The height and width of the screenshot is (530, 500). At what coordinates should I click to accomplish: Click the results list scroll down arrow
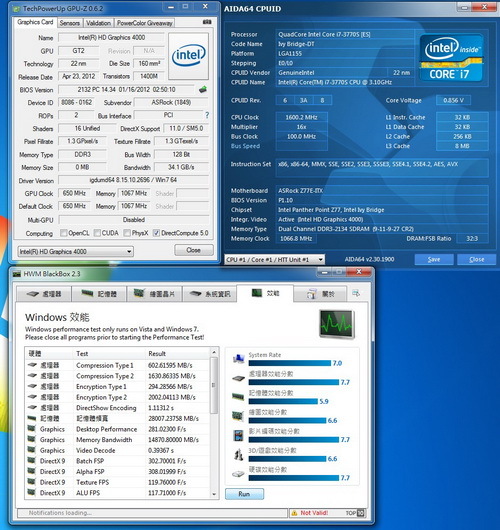pyautogui.click(x=214, y=494)
